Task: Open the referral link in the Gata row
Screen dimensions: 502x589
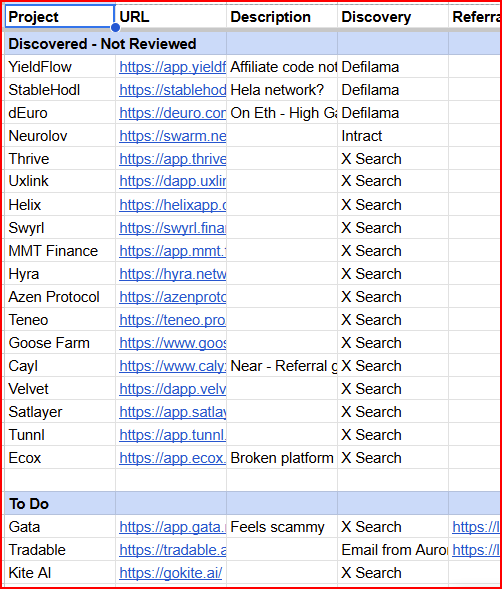Action: coord(476,527)
